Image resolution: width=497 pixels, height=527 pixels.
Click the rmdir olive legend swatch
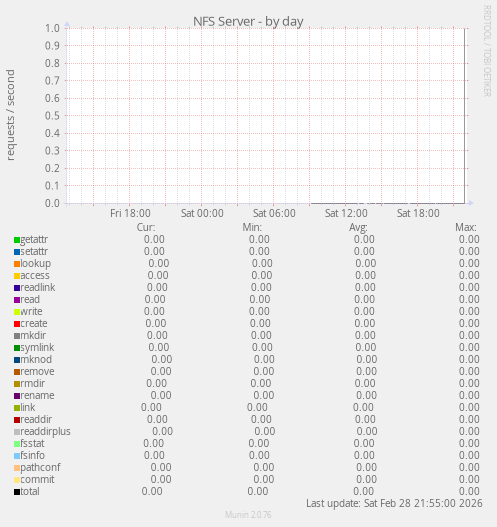[17, 384]
